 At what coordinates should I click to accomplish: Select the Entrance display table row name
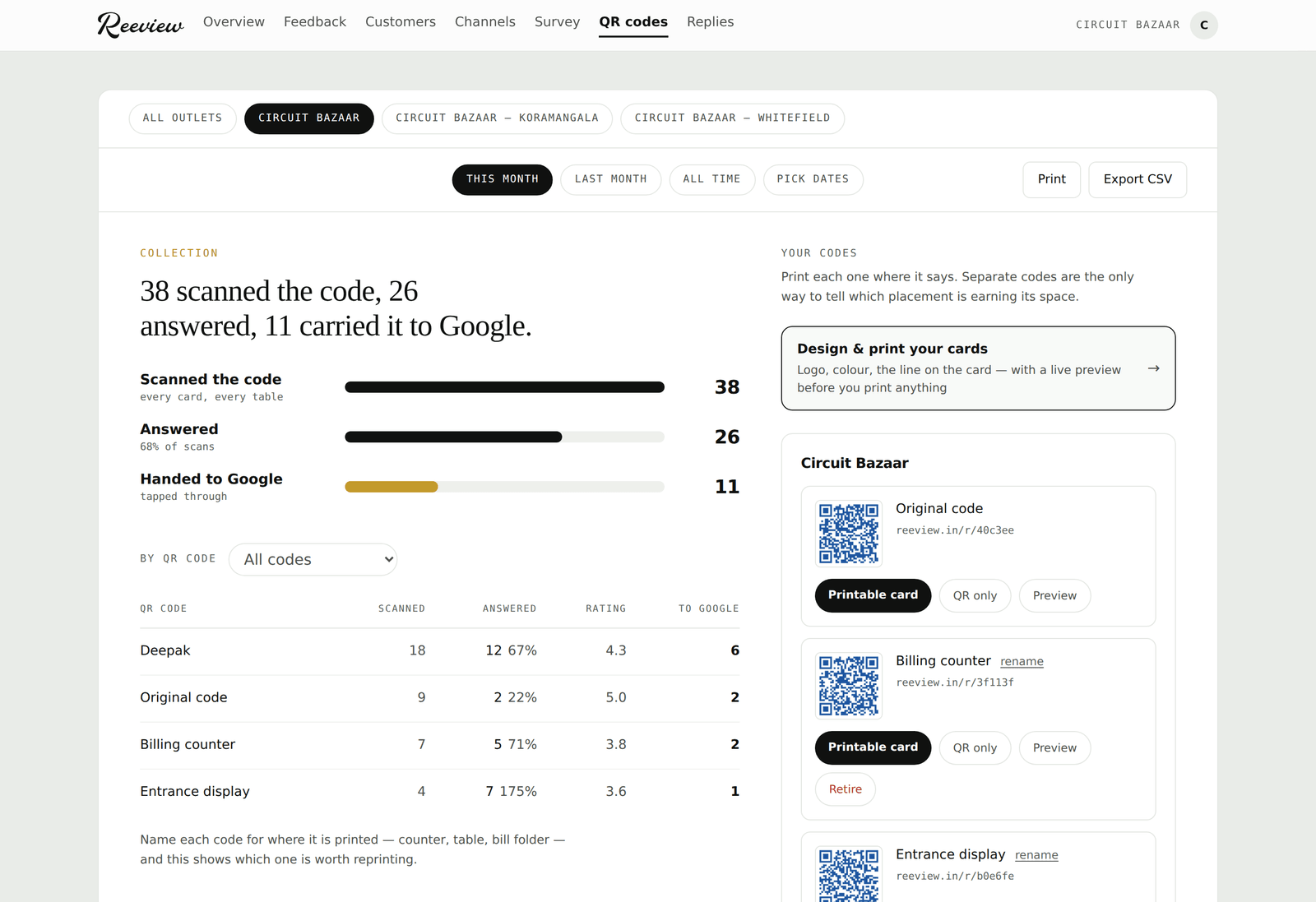pyautogui.click(x=195, y=791)
